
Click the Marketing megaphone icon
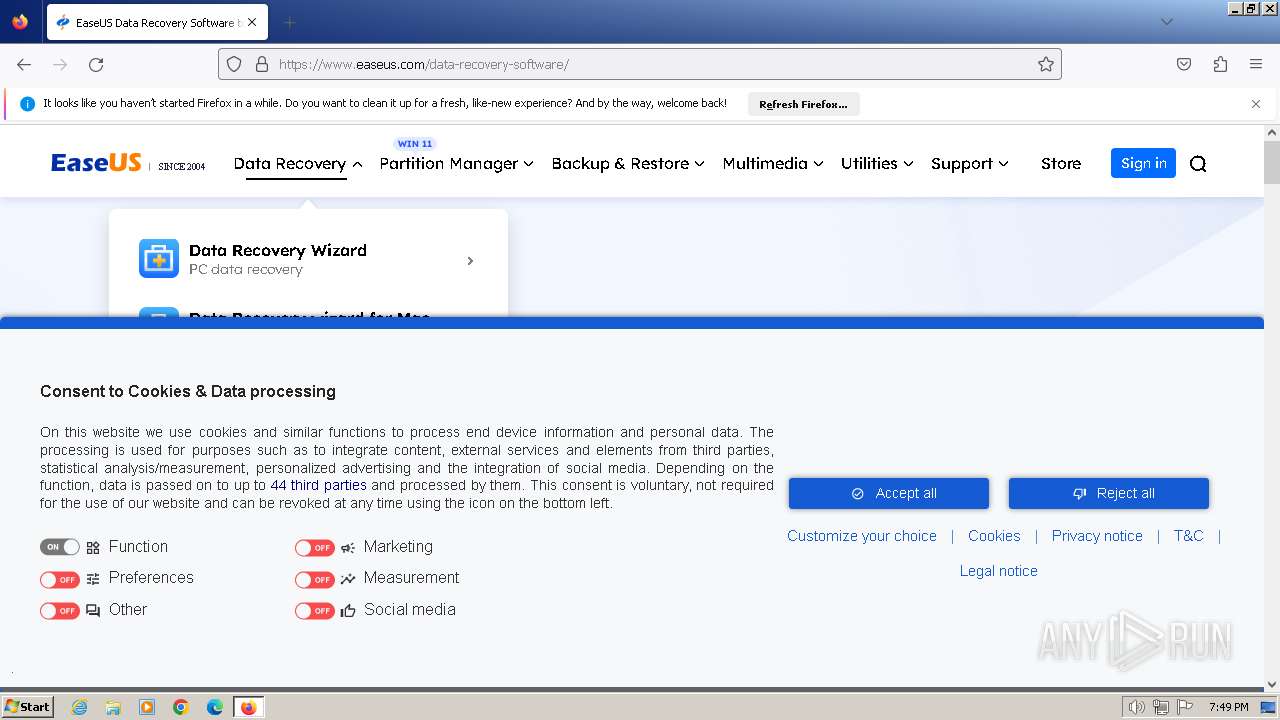348,548
